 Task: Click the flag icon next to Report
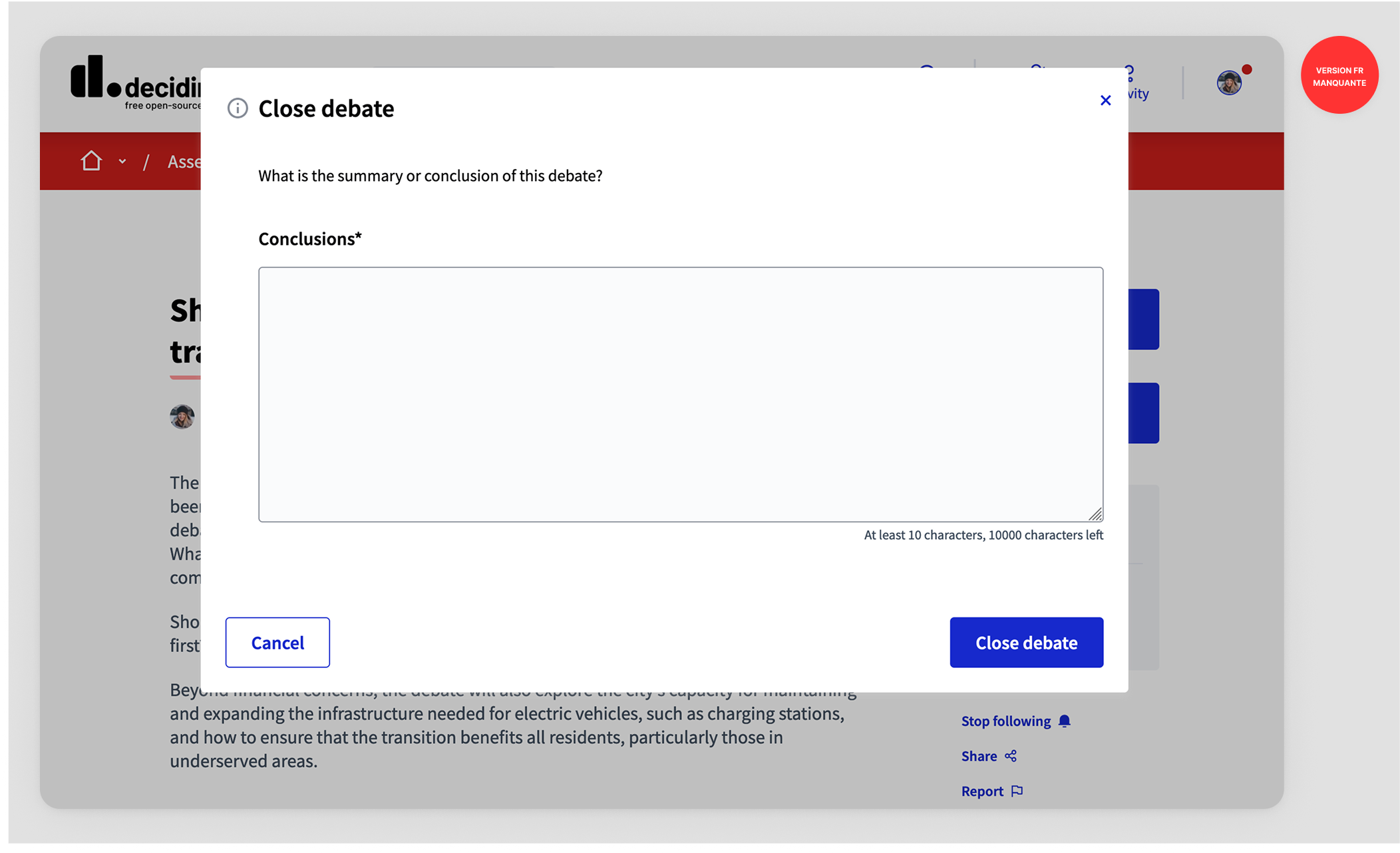click(x=1017, y=791)
